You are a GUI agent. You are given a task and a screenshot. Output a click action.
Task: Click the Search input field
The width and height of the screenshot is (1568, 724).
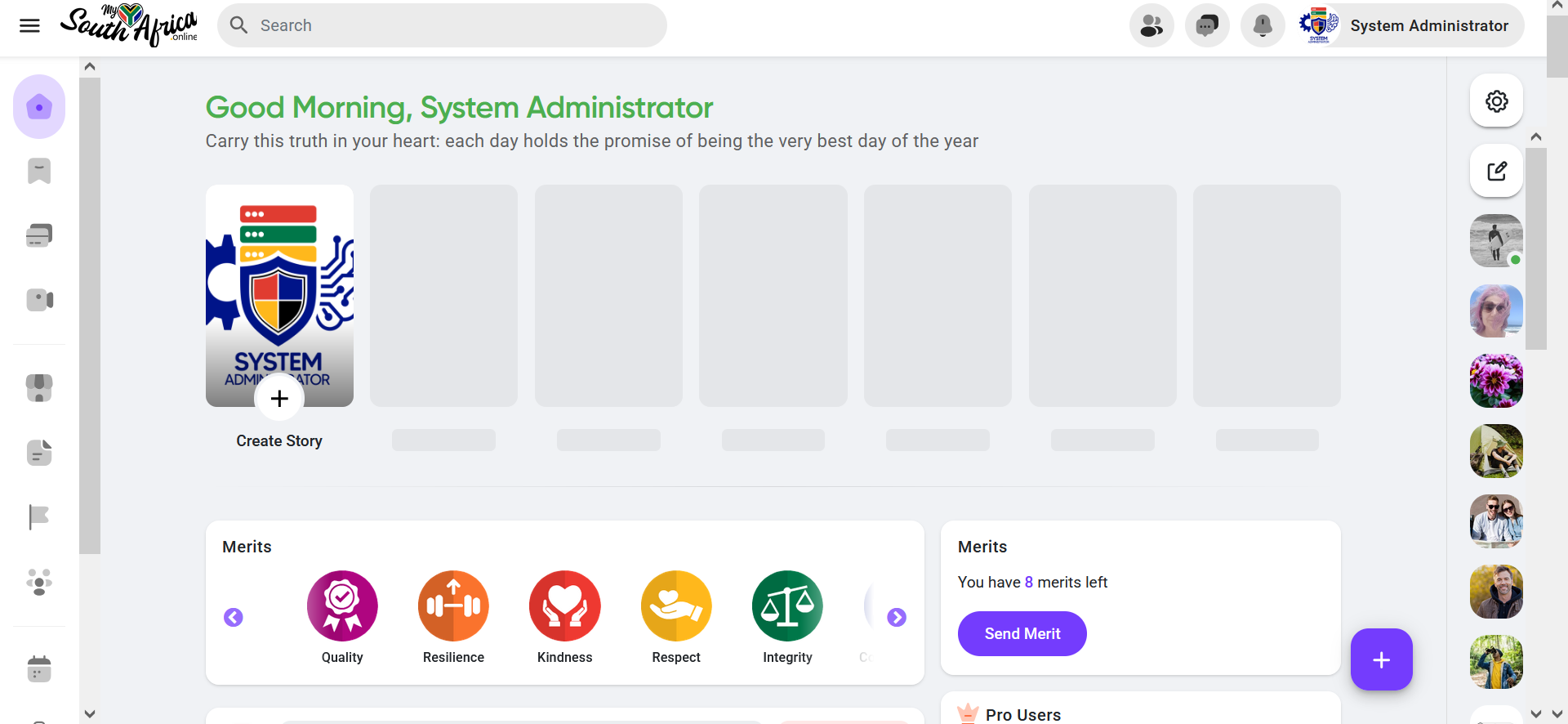click(x=442, y=25)
